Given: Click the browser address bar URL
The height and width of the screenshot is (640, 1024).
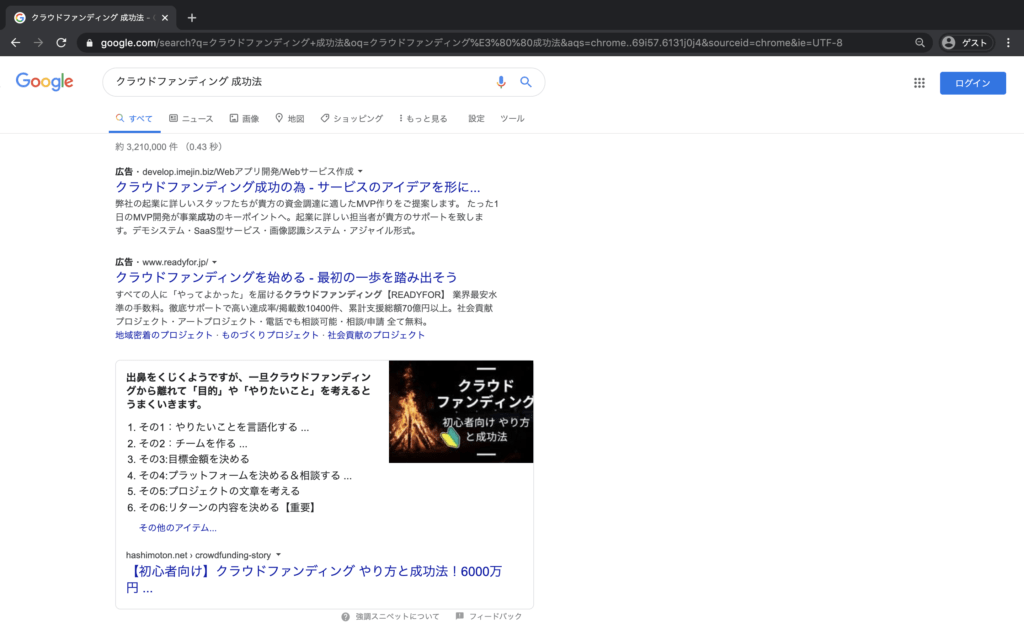Looking at the screenshot, I should coord(472,43).
